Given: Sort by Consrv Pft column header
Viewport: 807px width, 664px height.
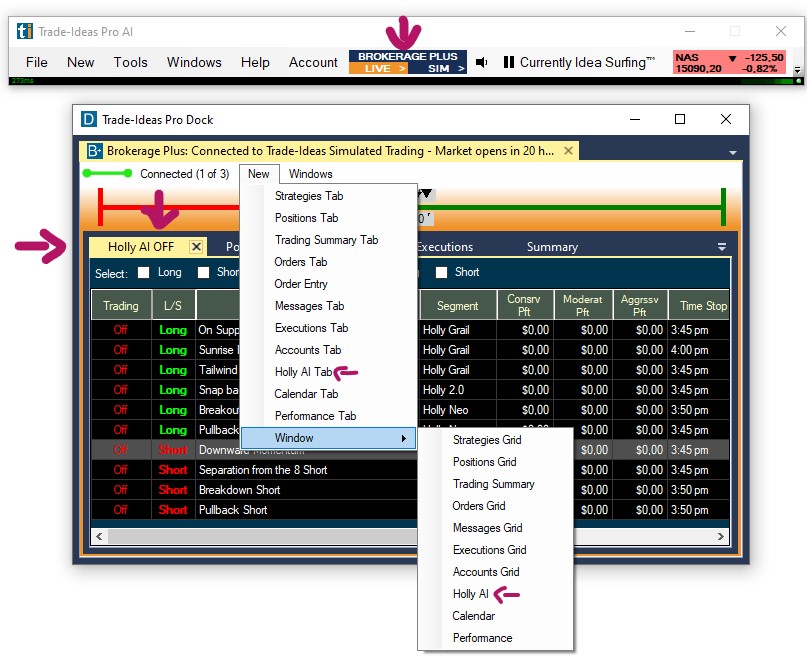Looking at the screenshot, I should [x=525, y=305].
